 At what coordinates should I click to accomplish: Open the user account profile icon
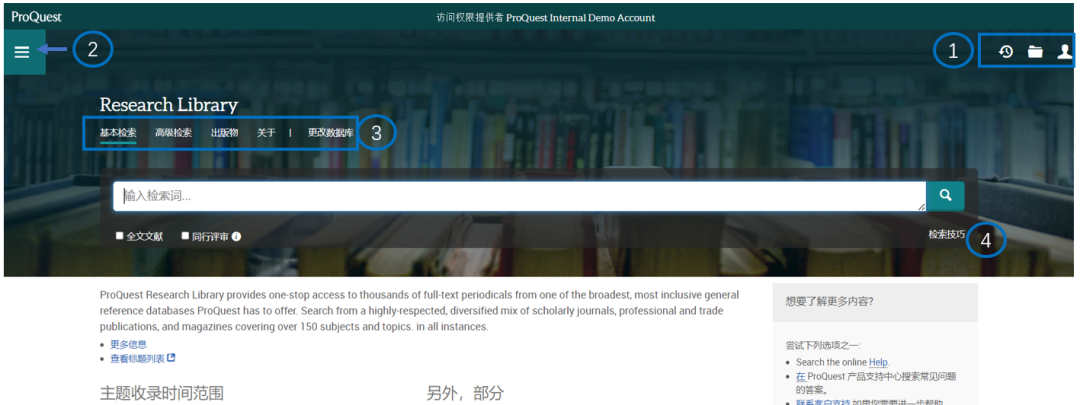[x=1065, y=52]
